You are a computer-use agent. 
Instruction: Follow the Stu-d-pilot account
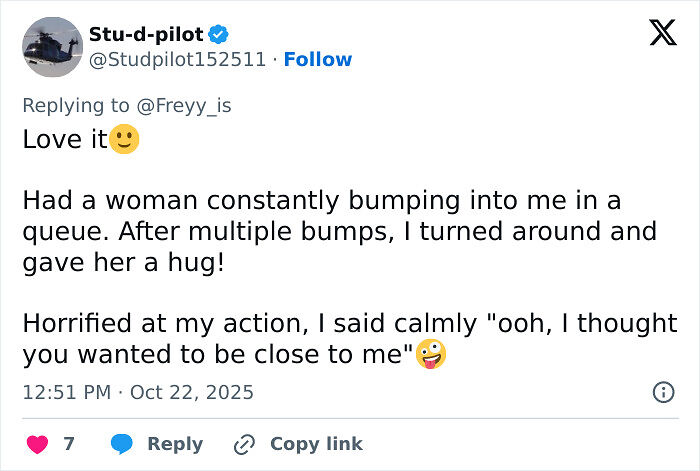[318, 60]
